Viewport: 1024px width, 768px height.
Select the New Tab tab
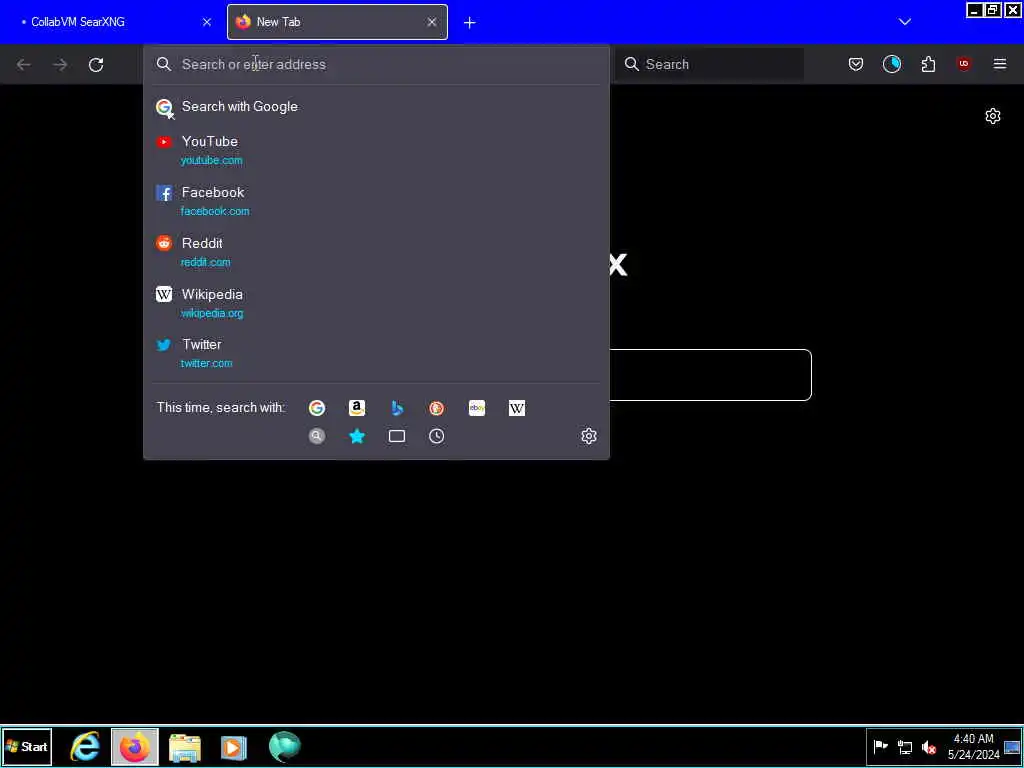click(338, 22)
